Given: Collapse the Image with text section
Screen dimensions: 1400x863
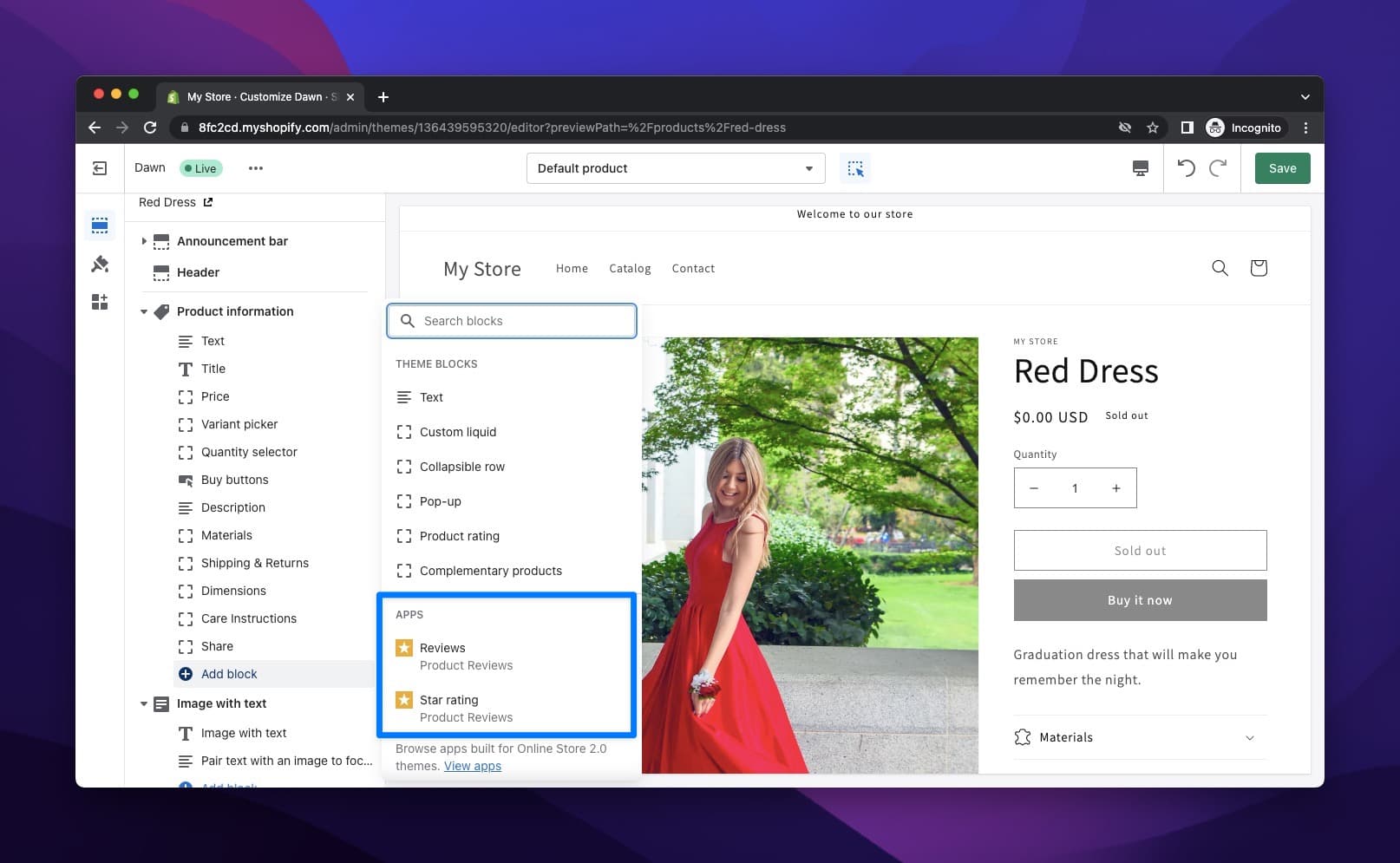Looking at the screenshot, I should click(144, 703).
